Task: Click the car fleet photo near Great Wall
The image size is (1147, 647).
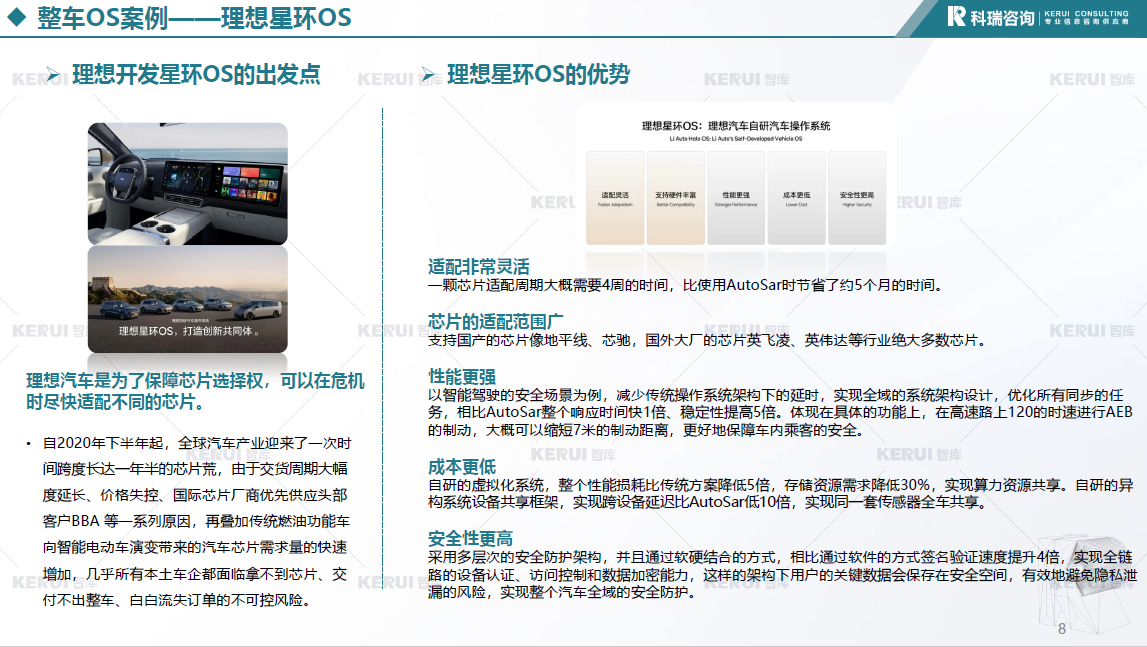Action: (x=188, y=299)
